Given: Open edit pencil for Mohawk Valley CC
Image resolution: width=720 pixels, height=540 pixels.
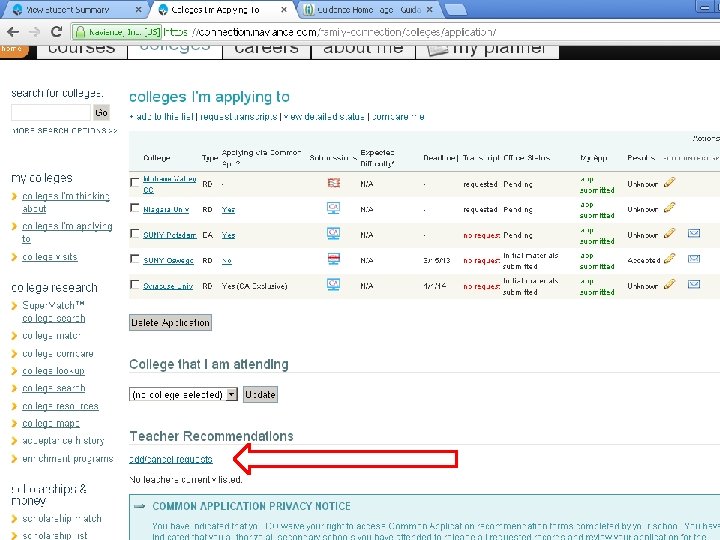Looking at the screenshot, I should coord(669,182).
